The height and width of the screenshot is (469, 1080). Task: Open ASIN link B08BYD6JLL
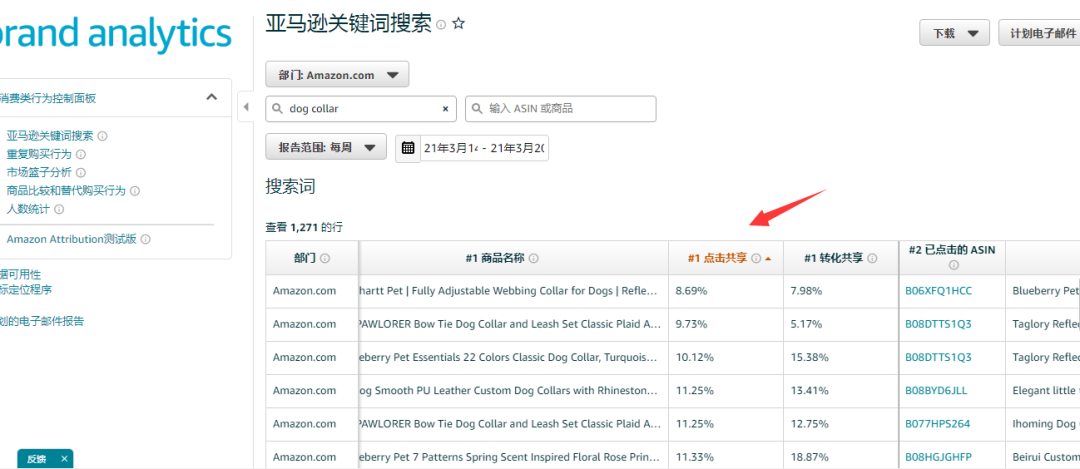(x=936, y=390)
